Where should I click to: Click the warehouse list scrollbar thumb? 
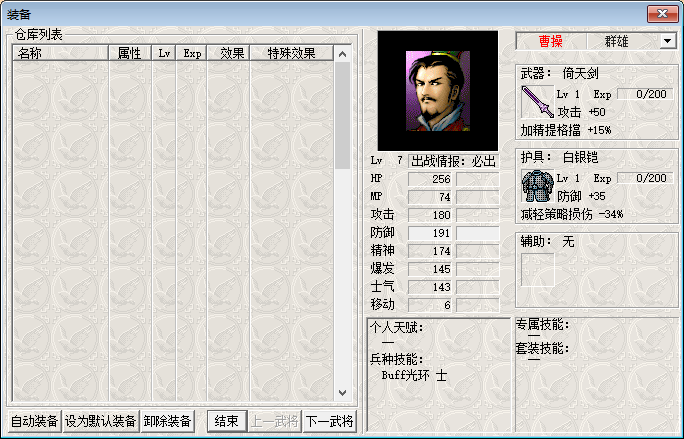(342, 115)
